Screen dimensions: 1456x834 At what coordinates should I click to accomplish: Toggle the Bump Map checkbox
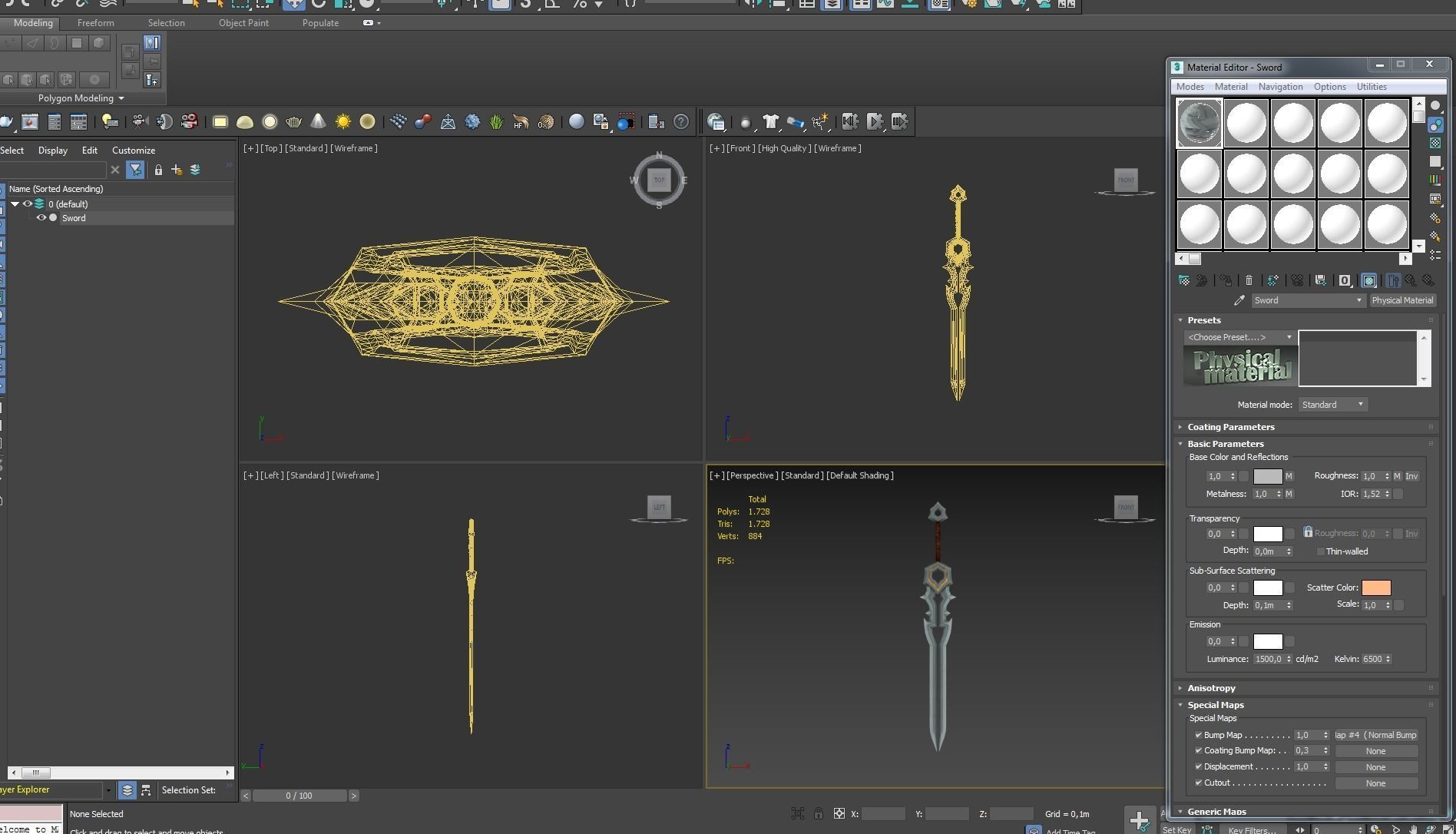1198,735
